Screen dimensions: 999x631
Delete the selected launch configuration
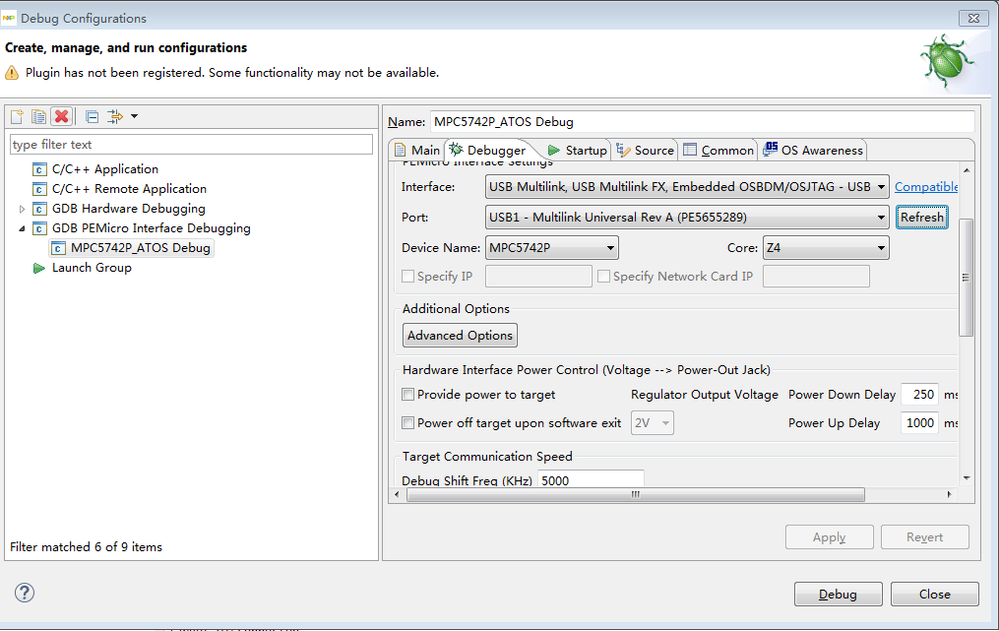[61, 117]
